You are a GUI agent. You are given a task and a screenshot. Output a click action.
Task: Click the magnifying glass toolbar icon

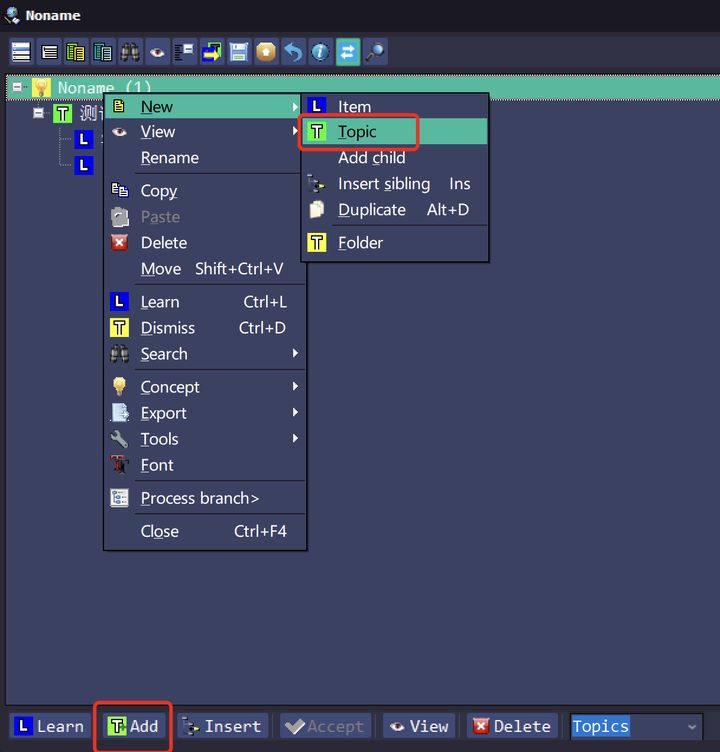[375, 52]
